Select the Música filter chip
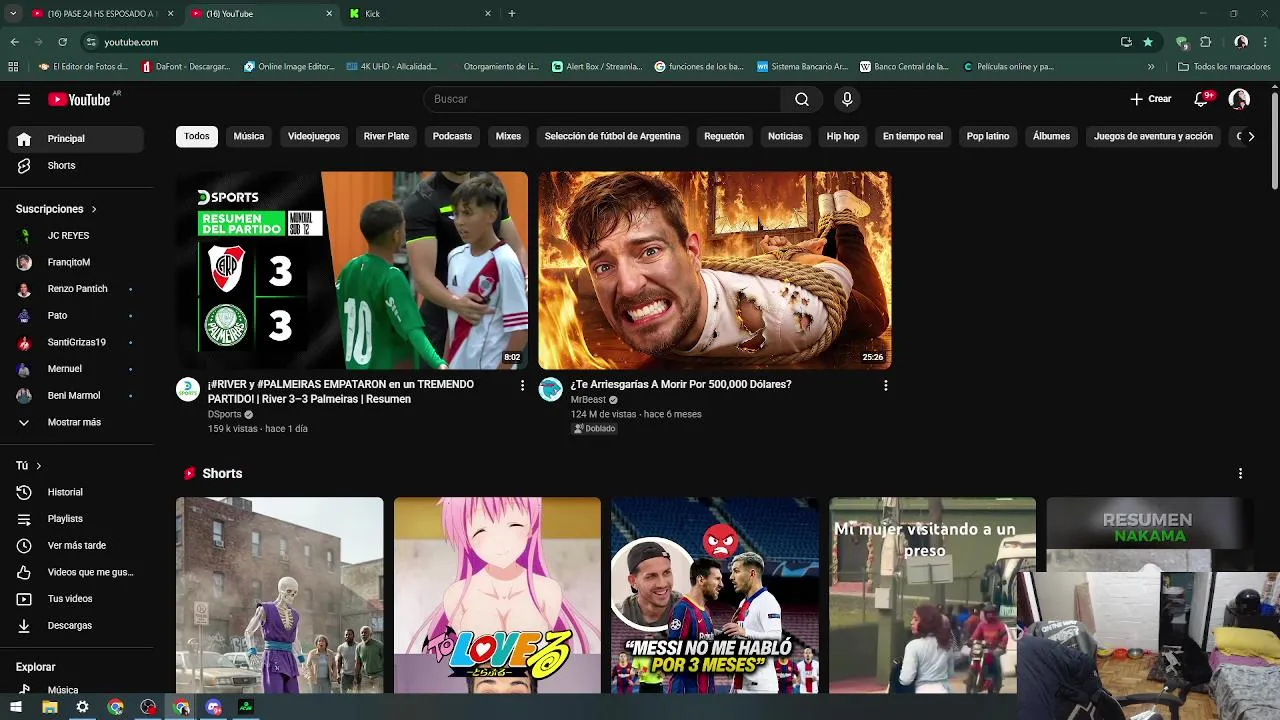 [x=249, y=136]
